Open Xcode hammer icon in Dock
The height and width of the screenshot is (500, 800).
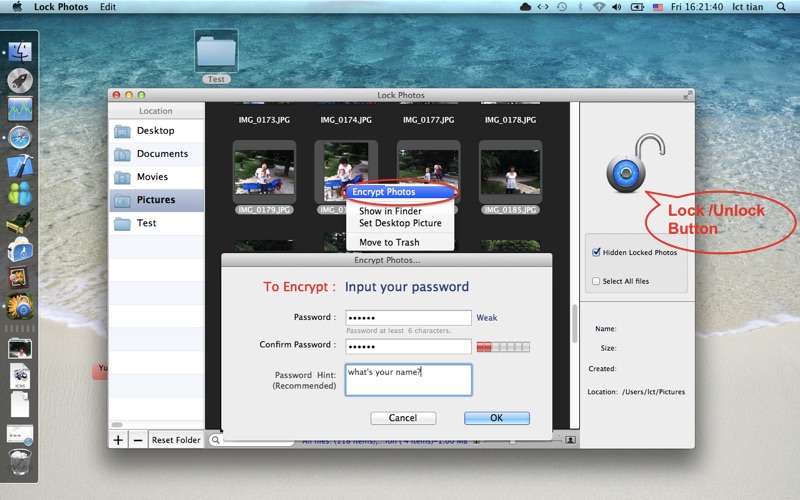click(x=20, y=166)
